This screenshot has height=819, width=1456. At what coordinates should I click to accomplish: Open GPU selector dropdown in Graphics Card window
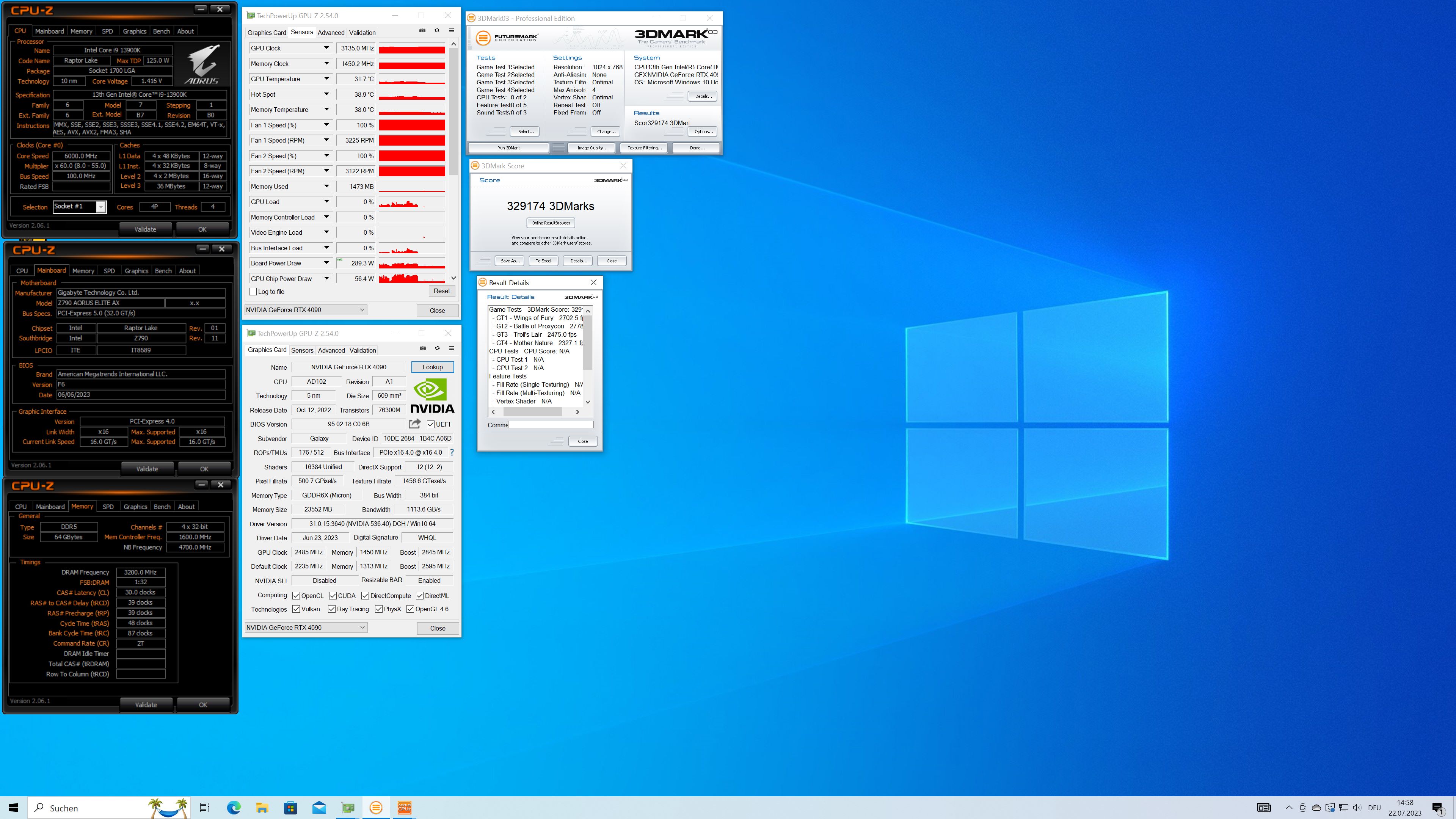pos(306,628)
